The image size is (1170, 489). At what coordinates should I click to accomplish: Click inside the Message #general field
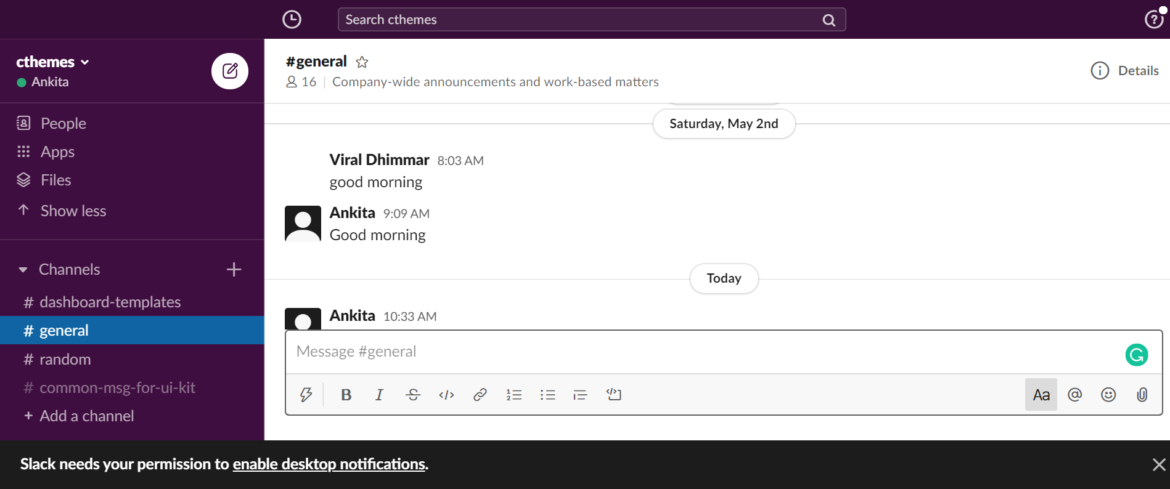pos(701,351)
